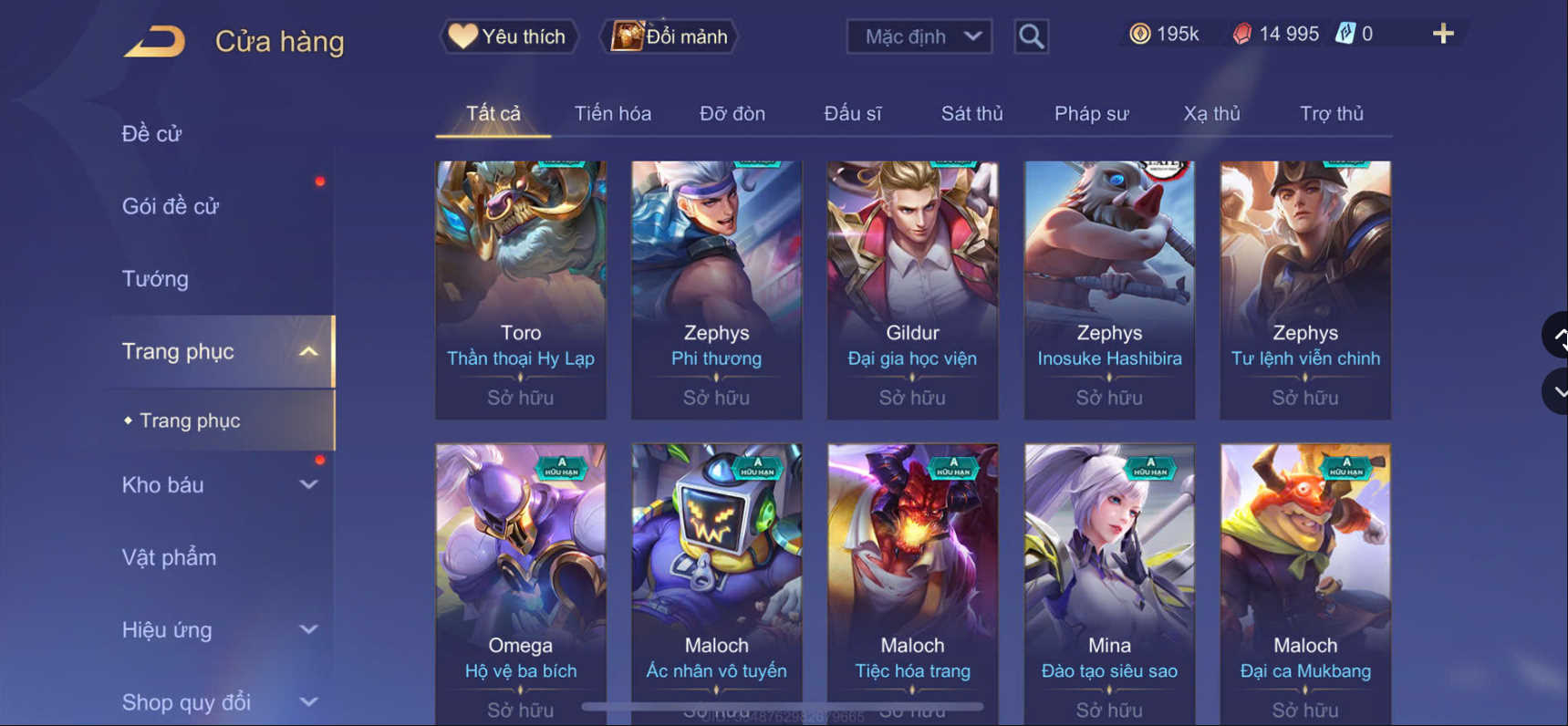
Task: Open the Tướng menu item
Action: click(x=155, y=279)
